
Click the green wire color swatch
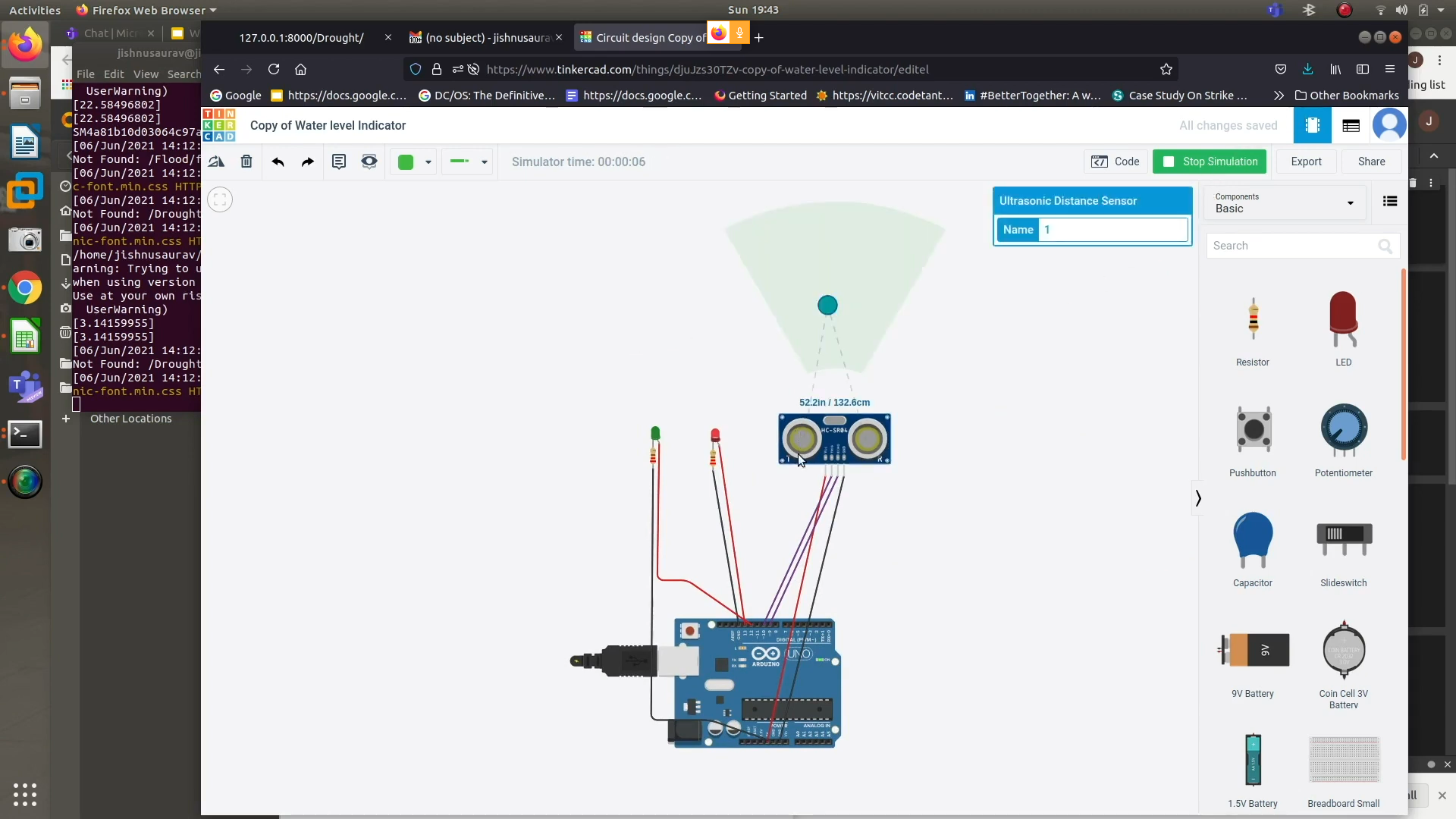[406, 162]
